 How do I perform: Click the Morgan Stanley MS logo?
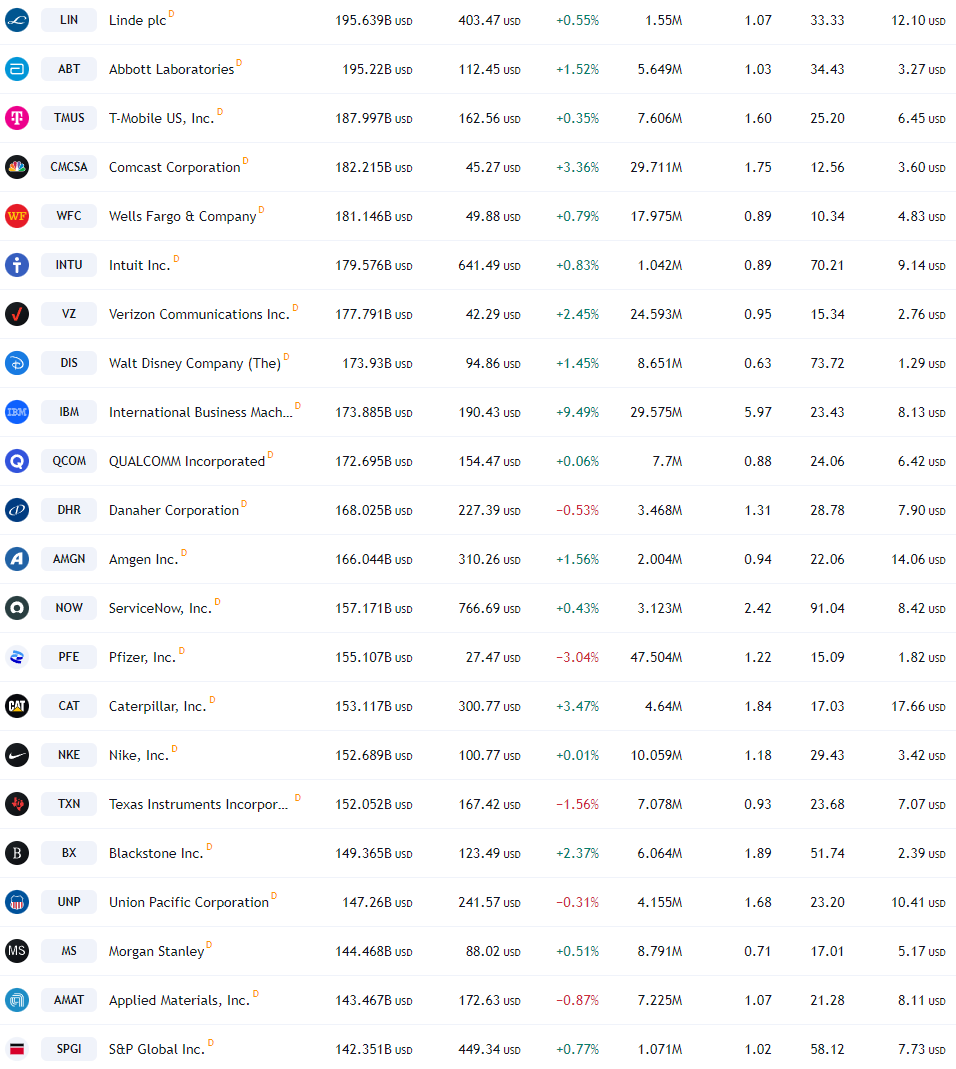tap(17, 950)
